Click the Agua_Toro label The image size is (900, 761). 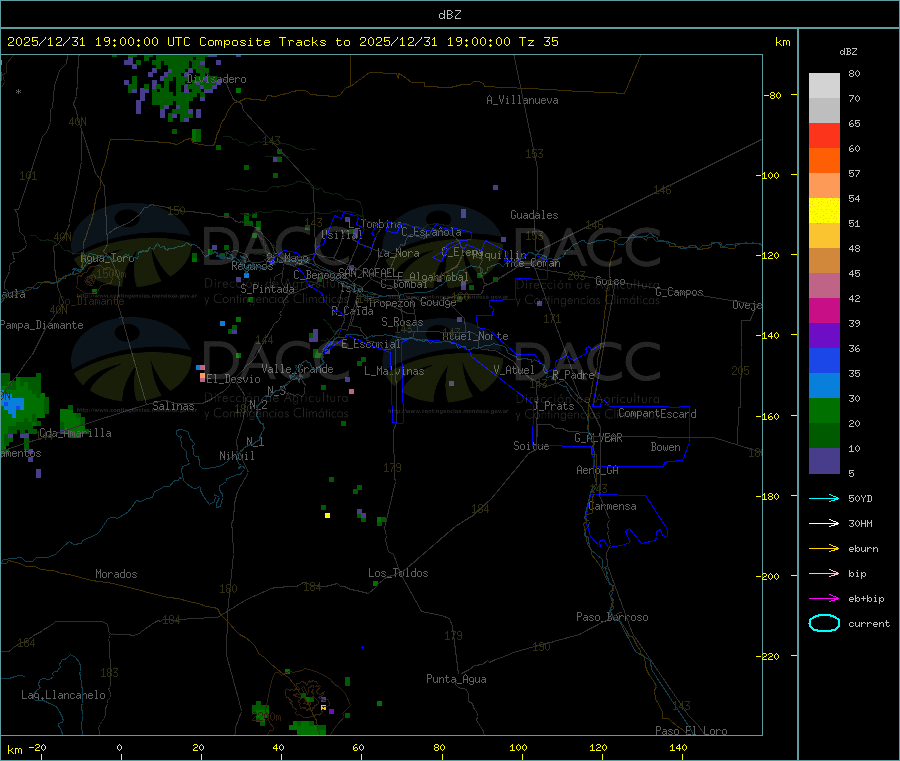pos(107,258)
